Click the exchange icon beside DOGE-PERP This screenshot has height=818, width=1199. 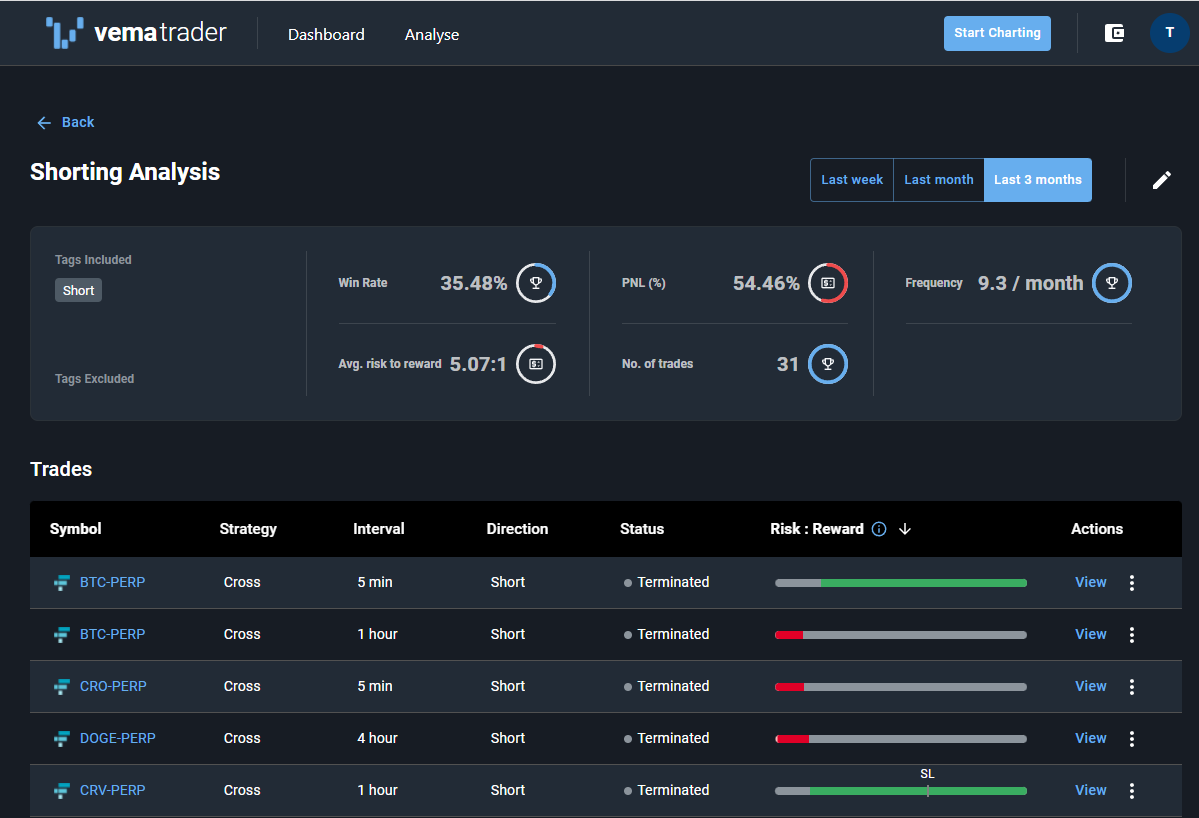pyautogui.click(x=61, y=738)
